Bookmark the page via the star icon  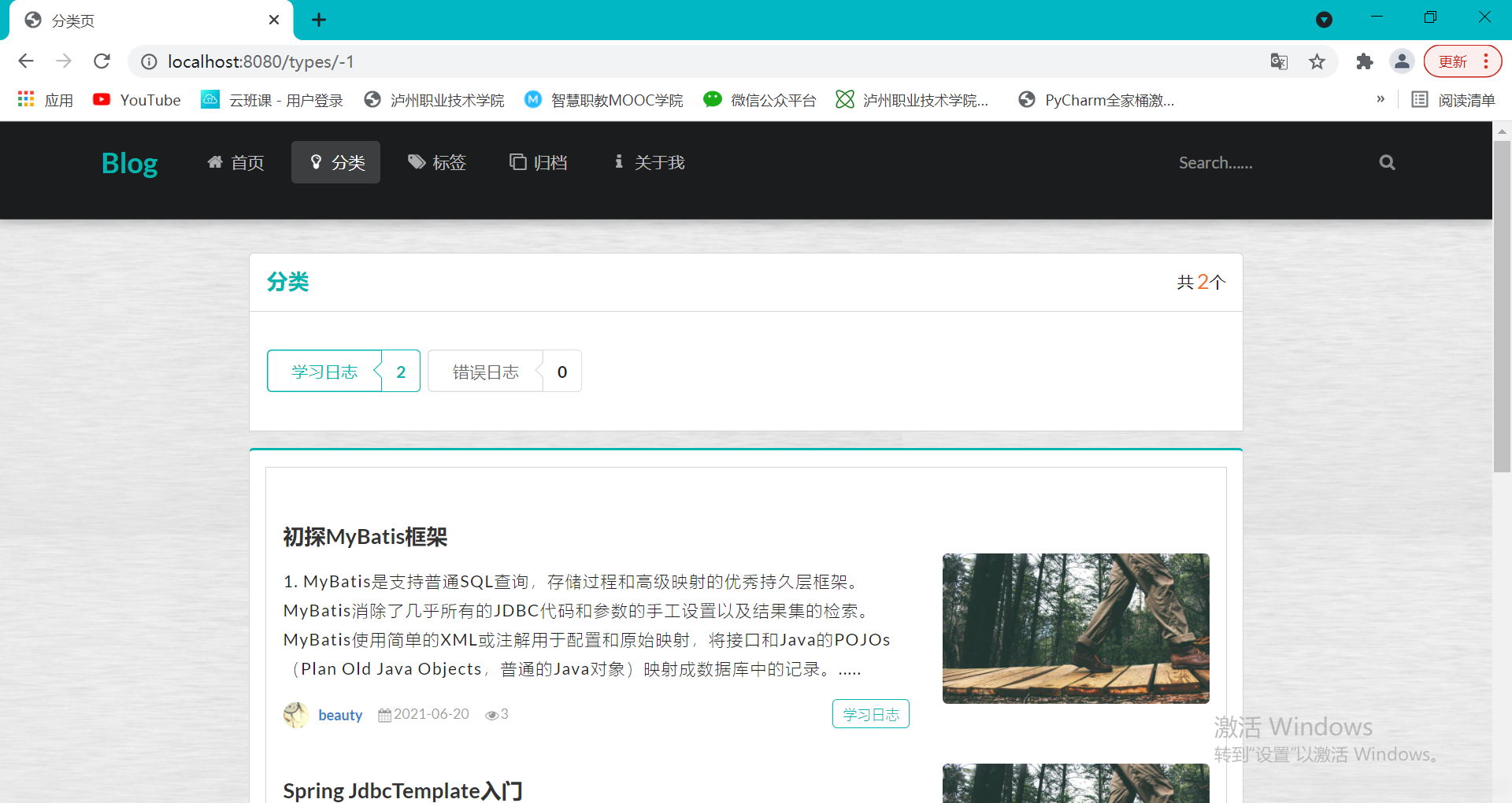[1317, 61]
